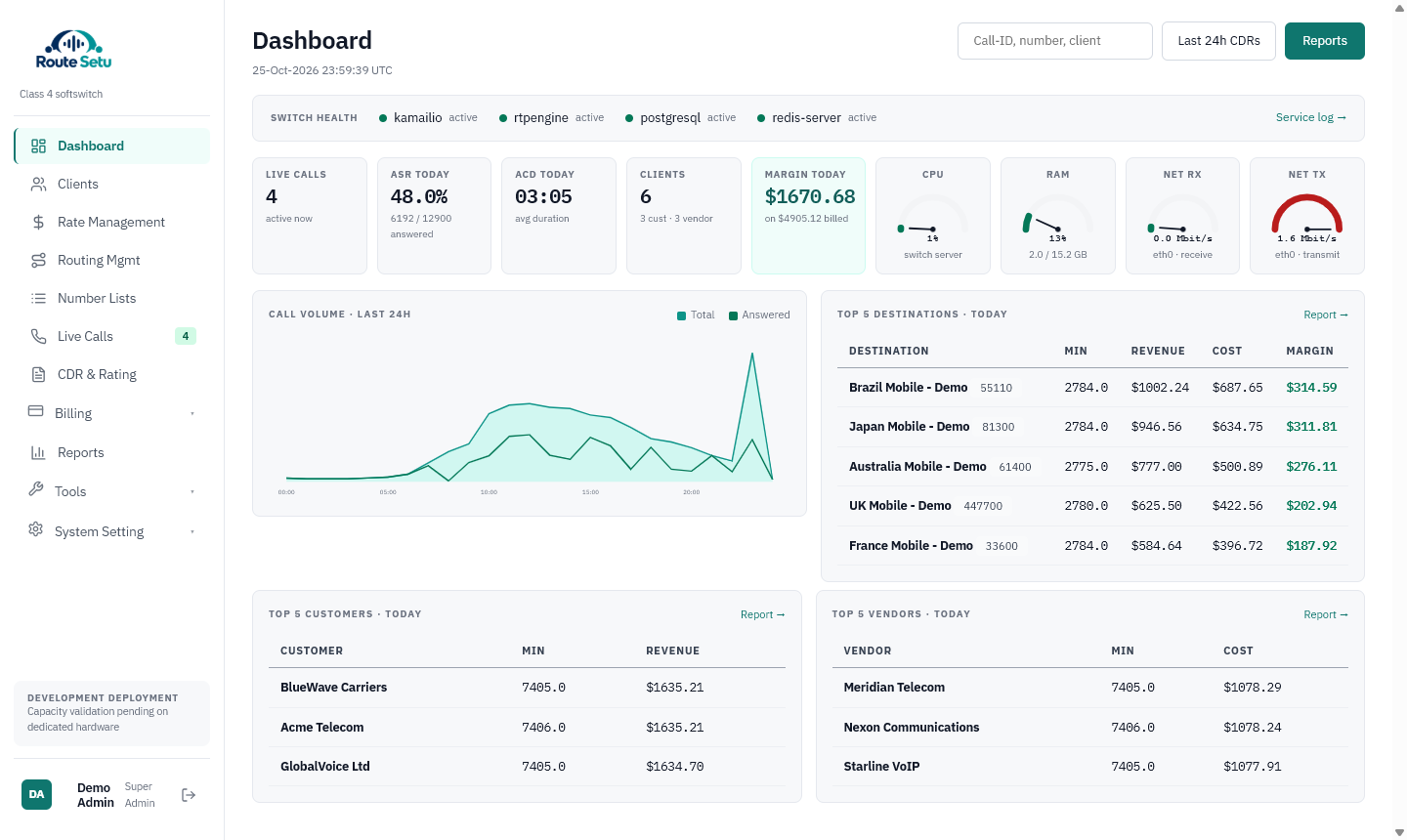This screenshot has height=840, width=1407.
Task: Open the Dashboard menu item
Action: click(x=112, y=146)
